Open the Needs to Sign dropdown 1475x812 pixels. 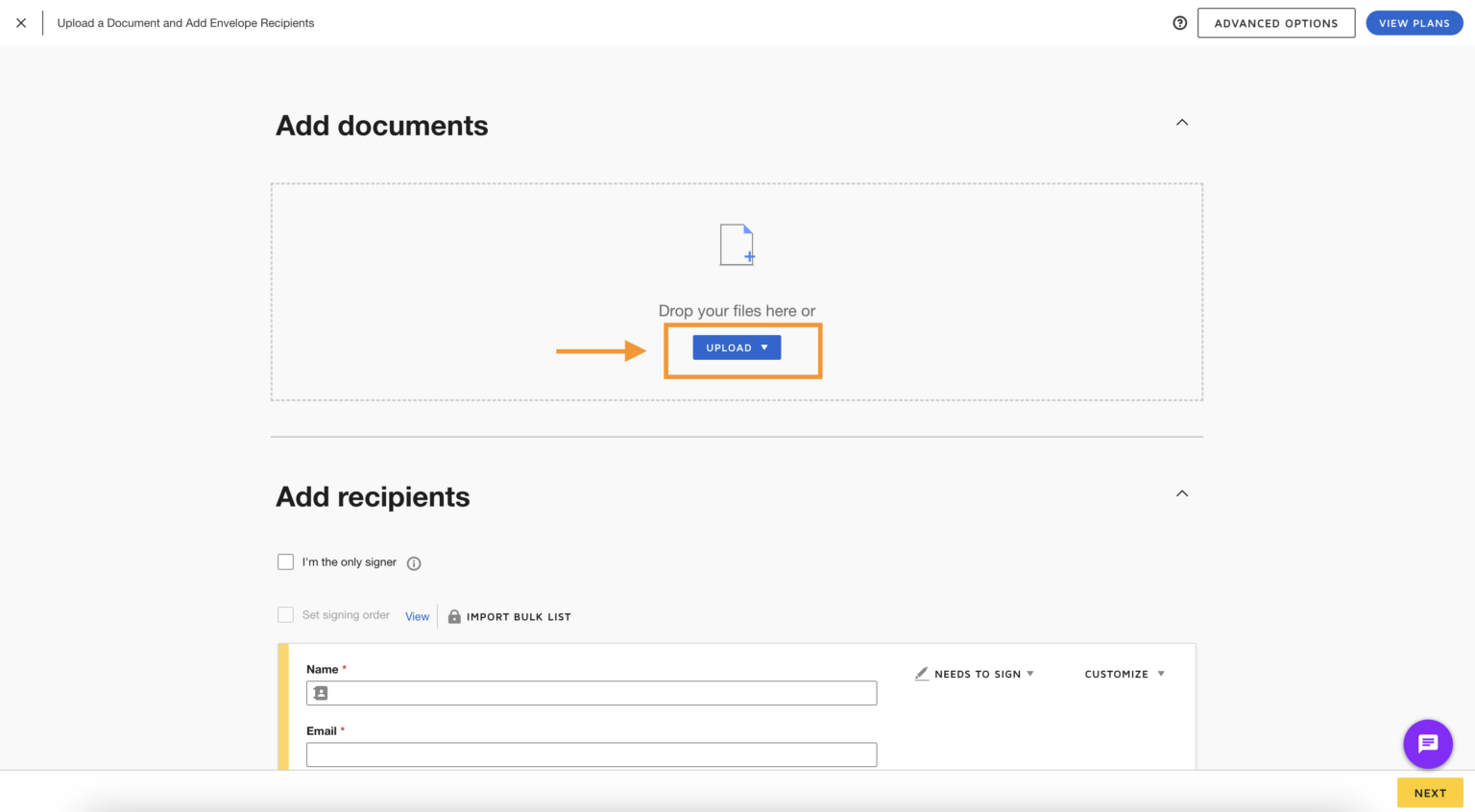(977, 674)
